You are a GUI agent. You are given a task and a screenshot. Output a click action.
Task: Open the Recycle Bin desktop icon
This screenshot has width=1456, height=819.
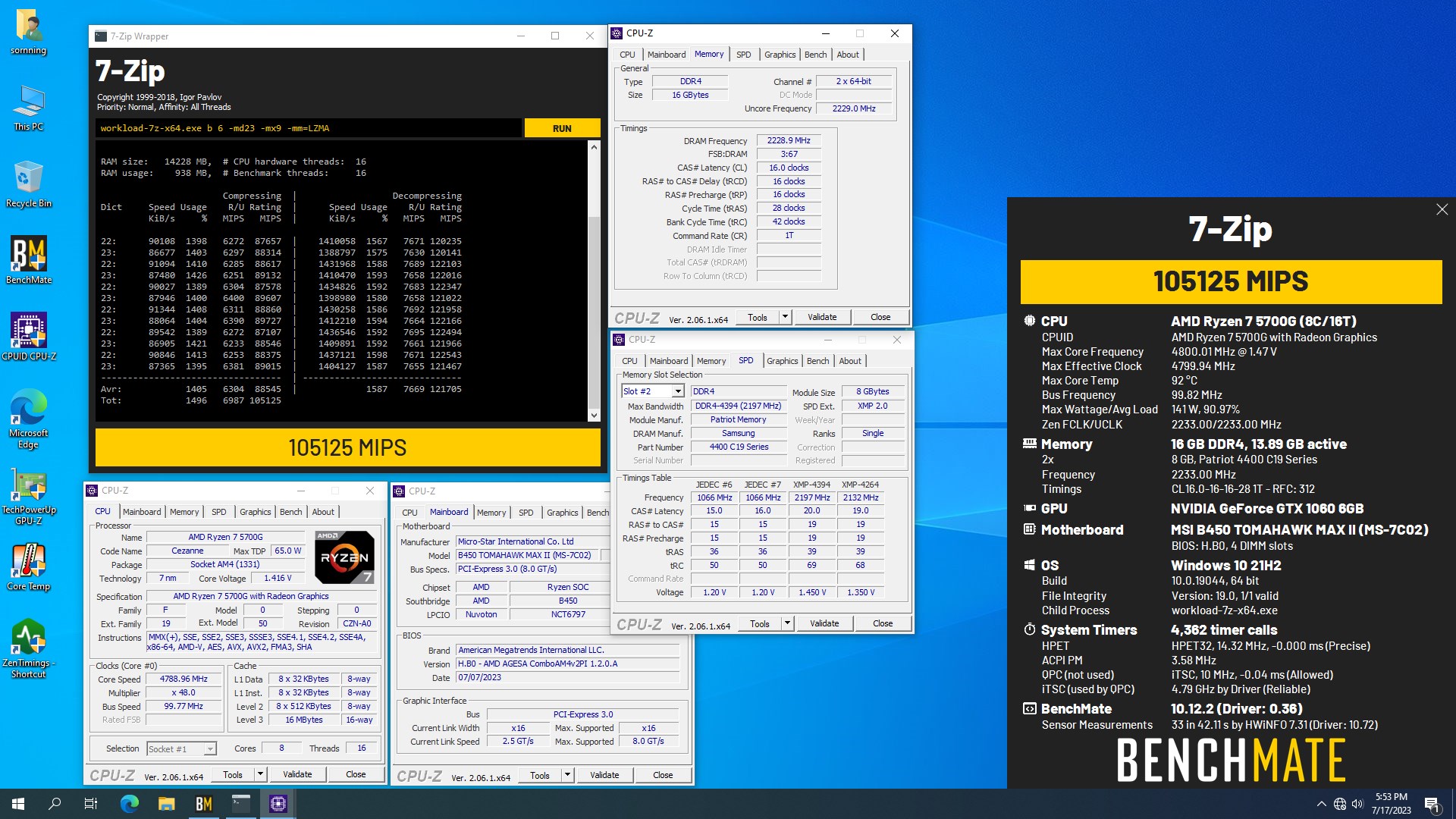click(x=29, y=184)
